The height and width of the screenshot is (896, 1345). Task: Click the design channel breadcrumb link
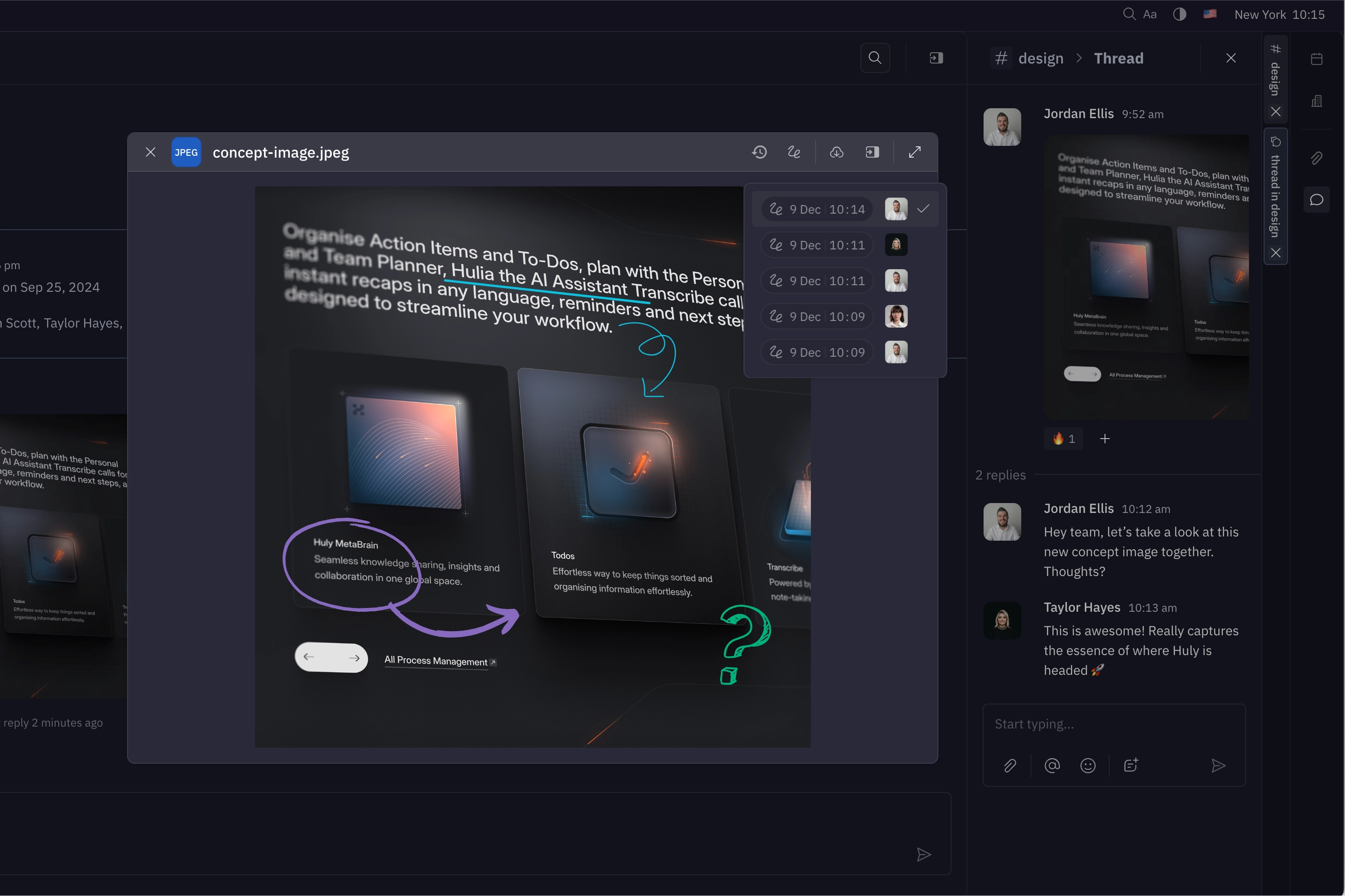pos(1040,58)
